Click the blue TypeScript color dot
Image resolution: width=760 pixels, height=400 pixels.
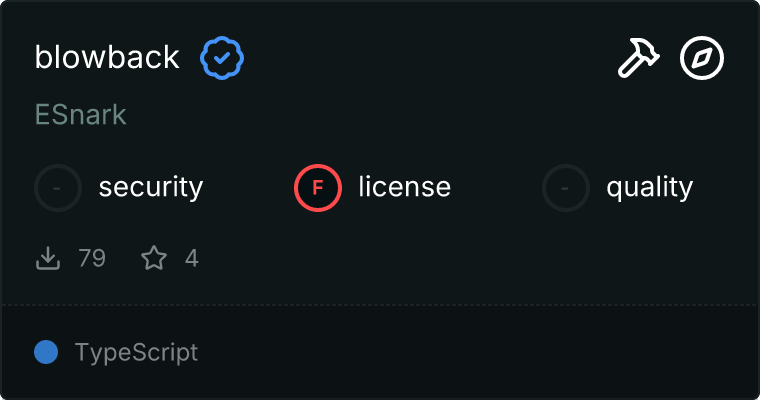tap(45, 352)
